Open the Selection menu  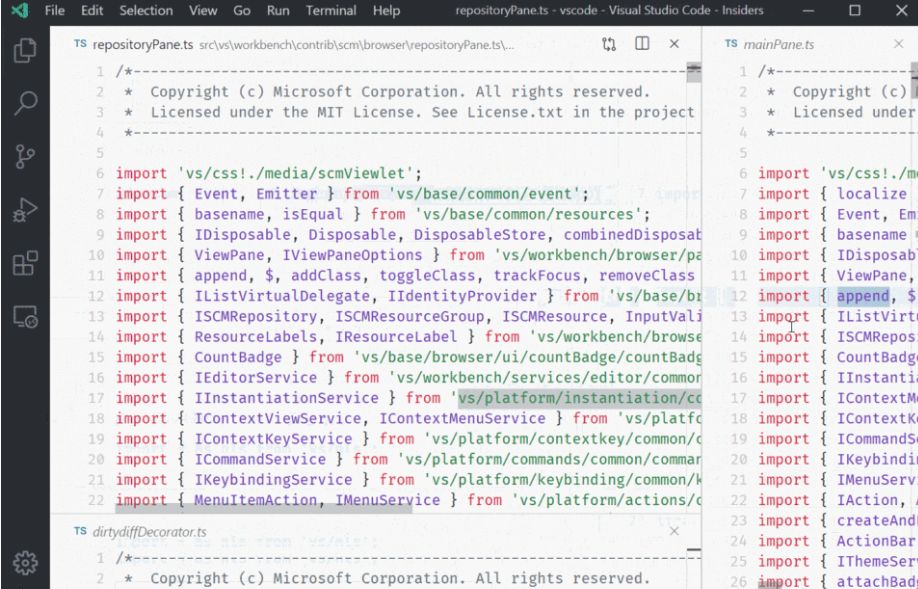[146, 11]
